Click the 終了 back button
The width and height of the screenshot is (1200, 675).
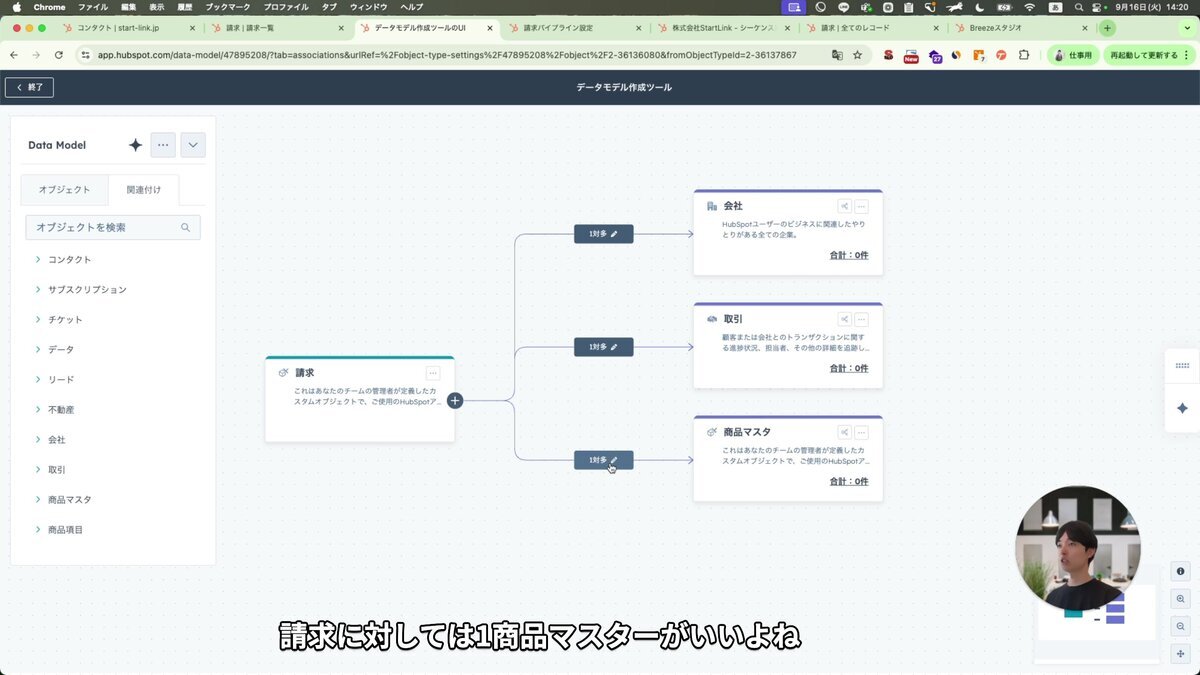pos(29,87)
